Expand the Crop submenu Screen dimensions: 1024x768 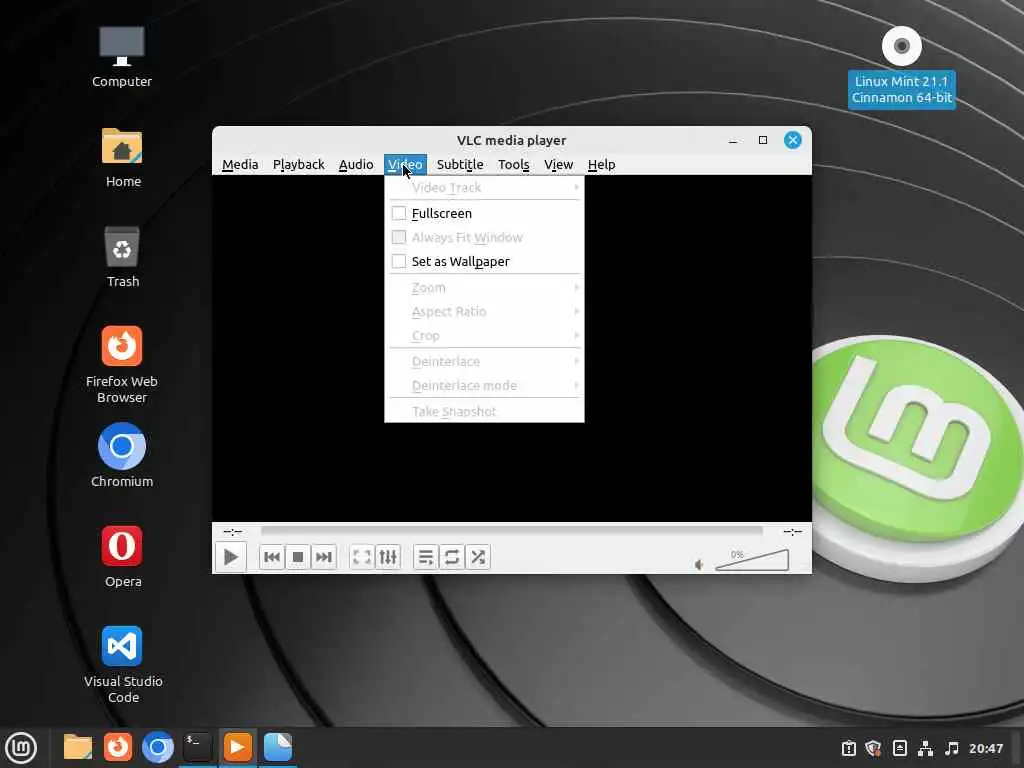point(484,336)
